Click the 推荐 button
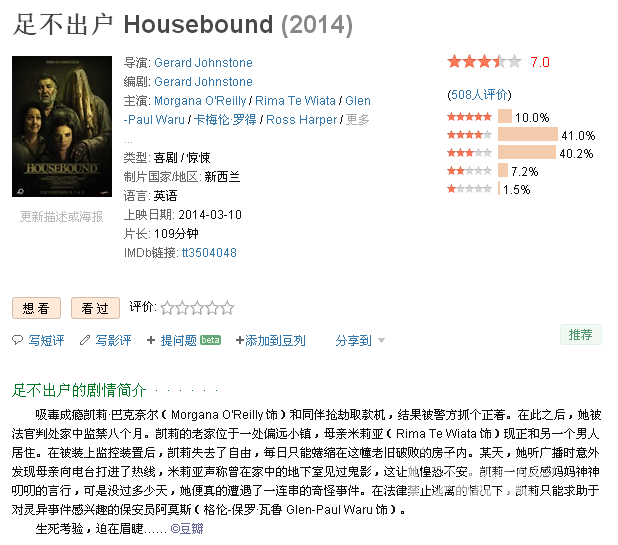The width and height of the screenshot is (618, 545). 581,335
